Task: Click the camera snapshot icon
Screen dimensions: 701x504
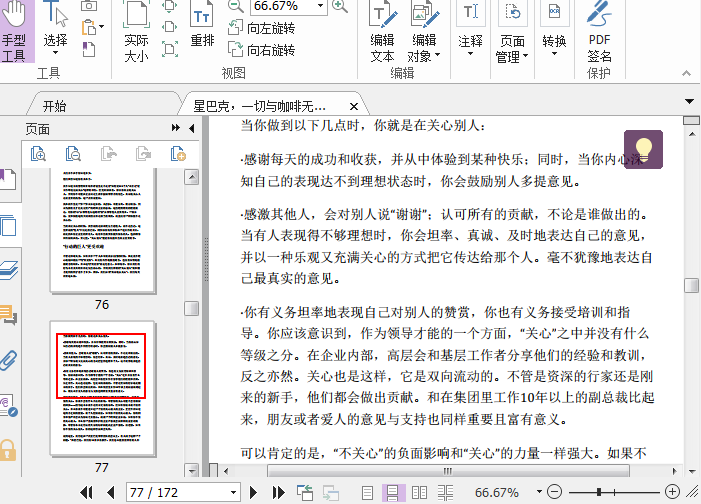Action: tap(89, 5)
